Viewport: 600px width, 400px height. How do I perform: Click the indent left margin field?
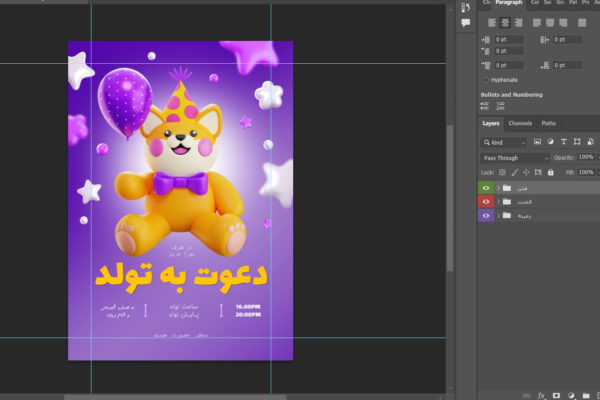pos(509,39)
